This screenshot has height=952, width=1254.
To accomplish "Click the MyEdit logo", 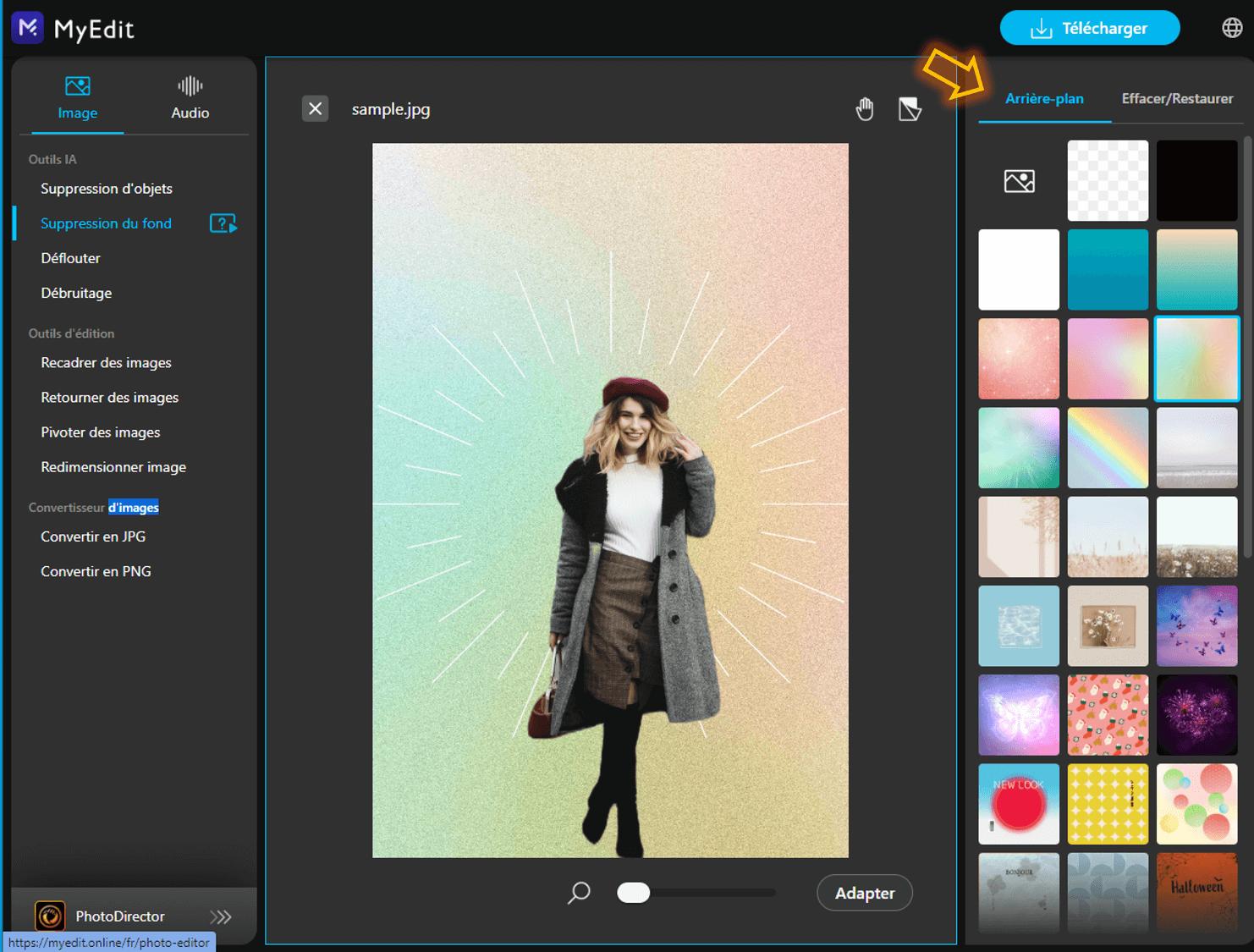I will click(x=28, y=28).
